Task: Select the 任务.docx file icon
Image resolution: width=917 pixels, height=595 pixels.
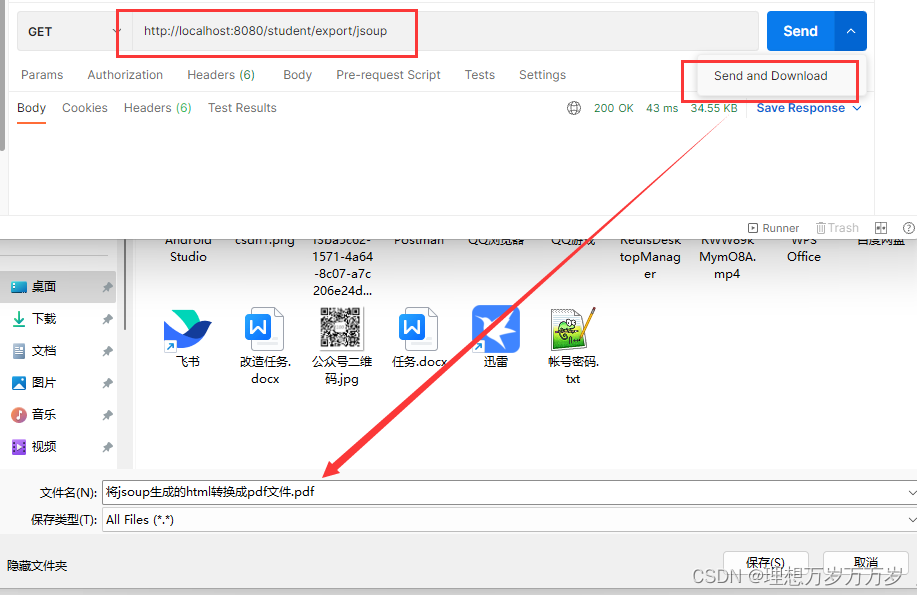Action: point(418,329)
